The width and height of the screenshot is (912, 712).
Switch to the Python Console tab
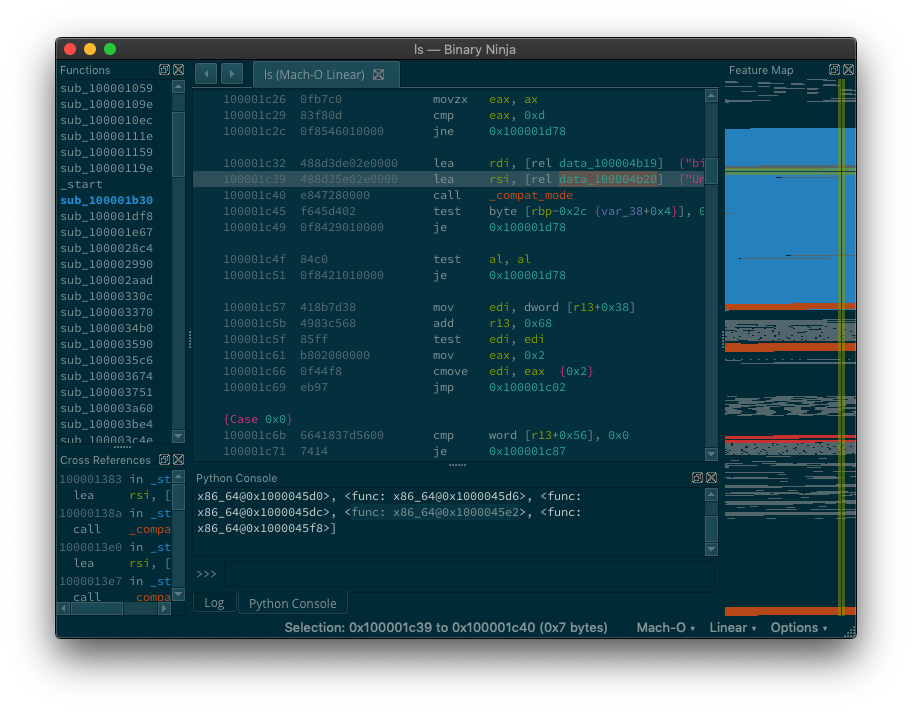293,603
